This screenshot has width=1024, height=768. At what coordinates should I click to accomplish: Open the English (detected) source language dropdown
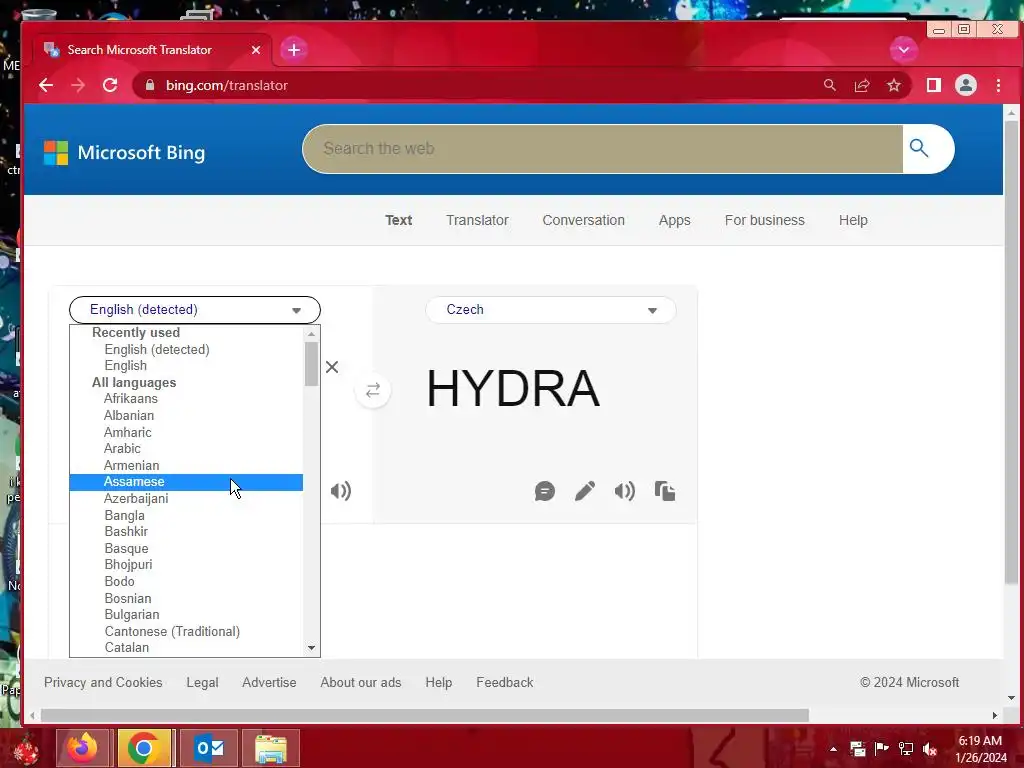195,310
